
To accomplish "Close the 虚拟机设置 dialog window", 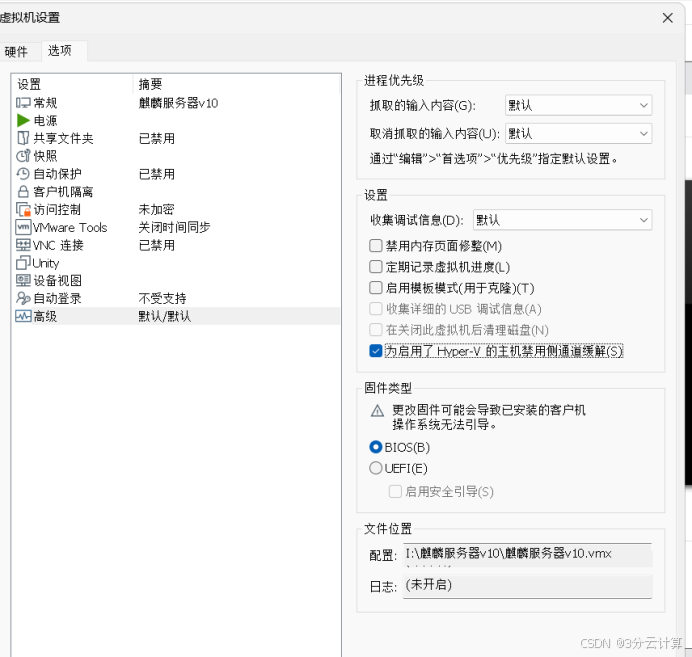I will 667,17.
